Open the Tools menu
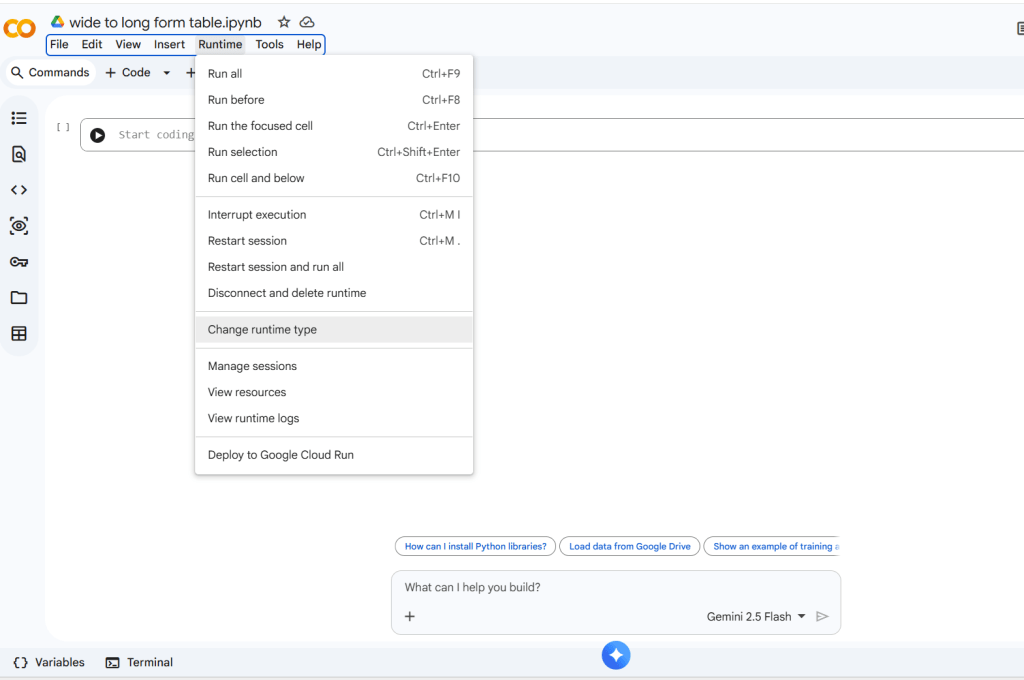Image resolution: width=1024 pixels, height=680 pixels. tap(269, 44)
